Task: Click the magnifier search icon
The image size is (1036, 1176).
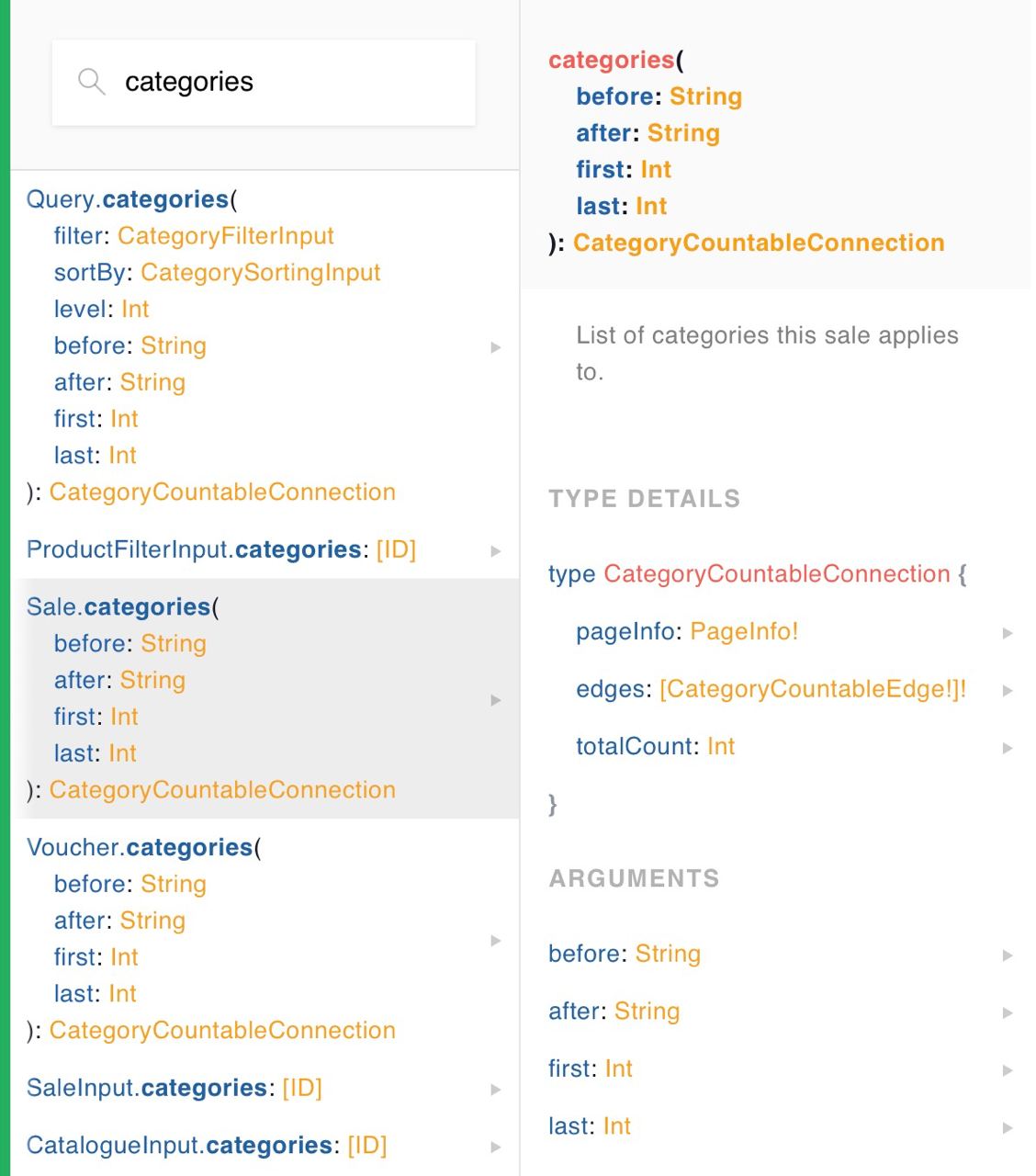Action: click(91, 82)
